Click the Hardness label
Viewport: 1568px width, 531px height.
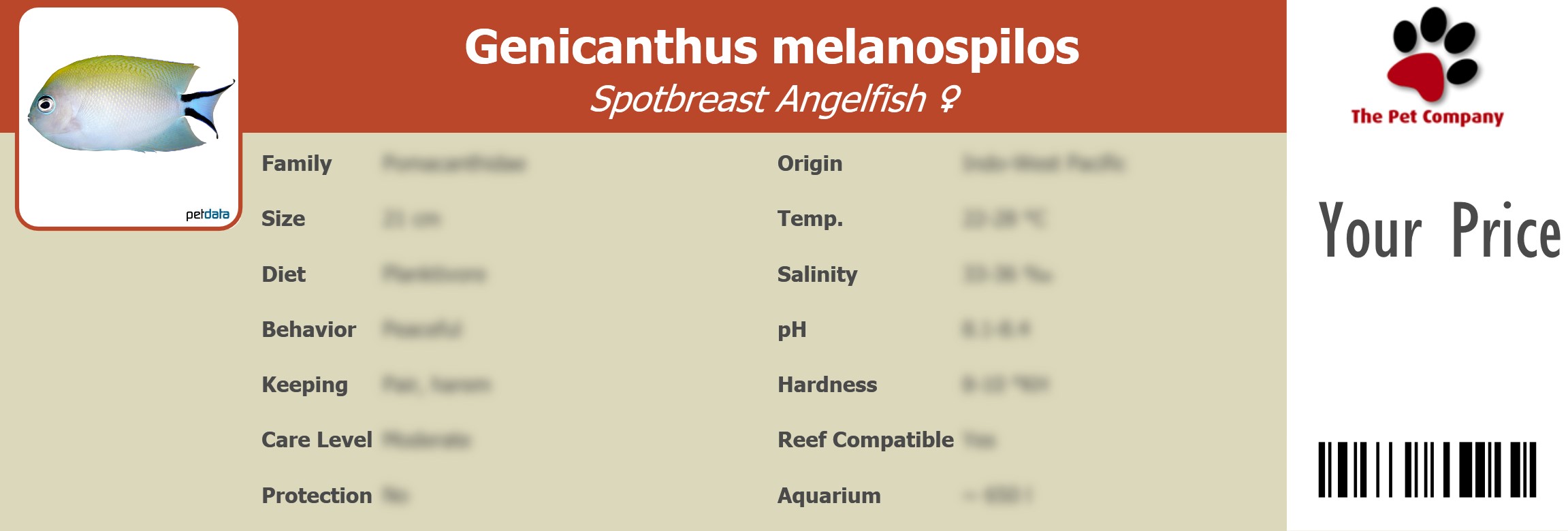click(827, 385)
